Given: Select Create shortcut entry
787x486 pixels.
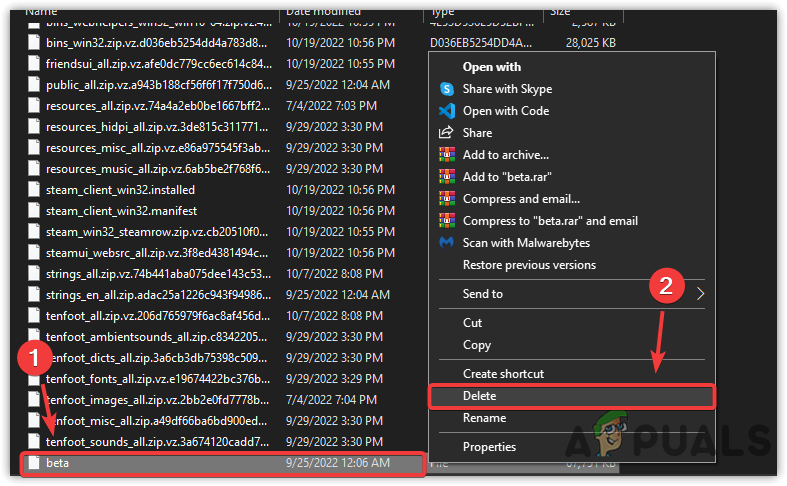Looking at the screenshot, I should click(503, 374).
